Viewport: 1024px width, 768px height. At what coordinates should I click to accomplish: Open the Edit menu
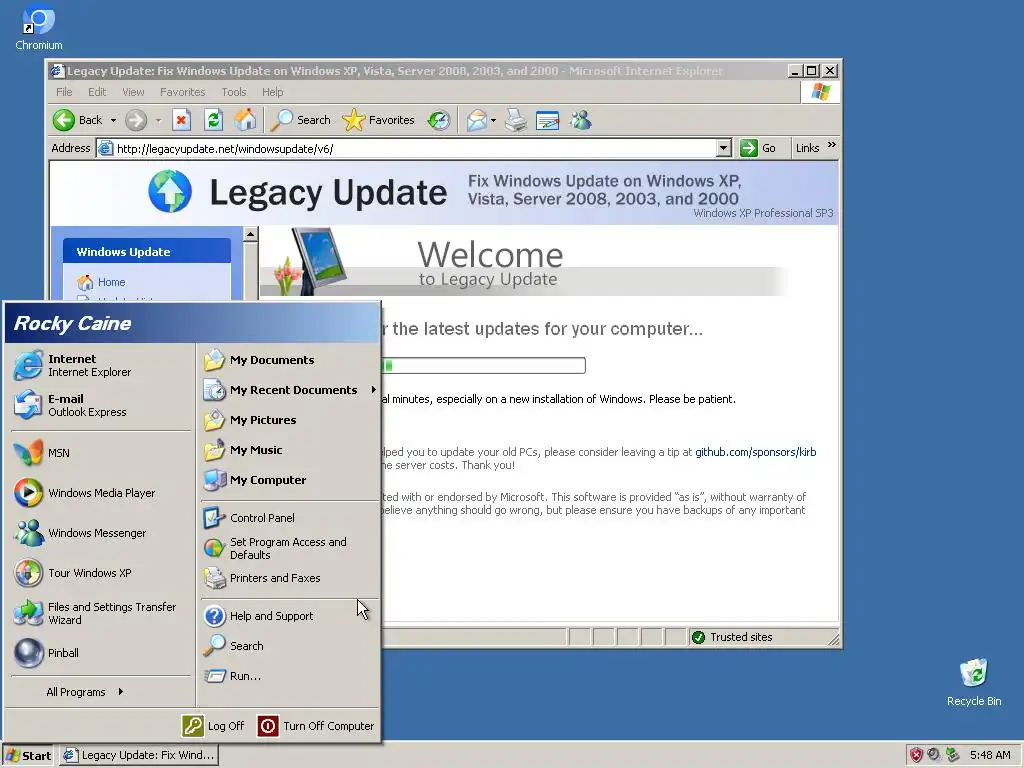click(97, 92)
